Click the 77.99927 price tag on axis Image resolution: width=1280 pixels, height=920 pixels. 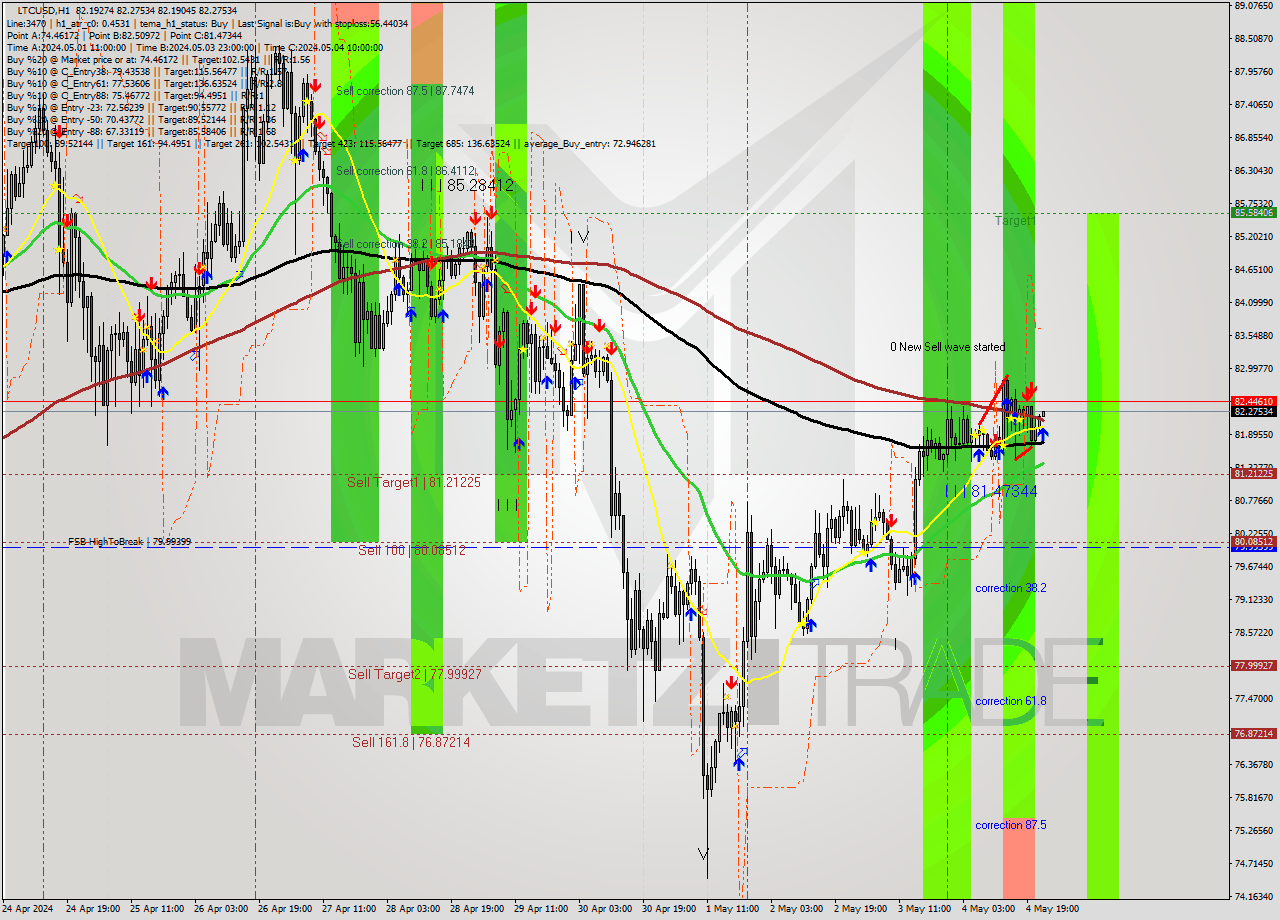click(x=1254, y=666)
